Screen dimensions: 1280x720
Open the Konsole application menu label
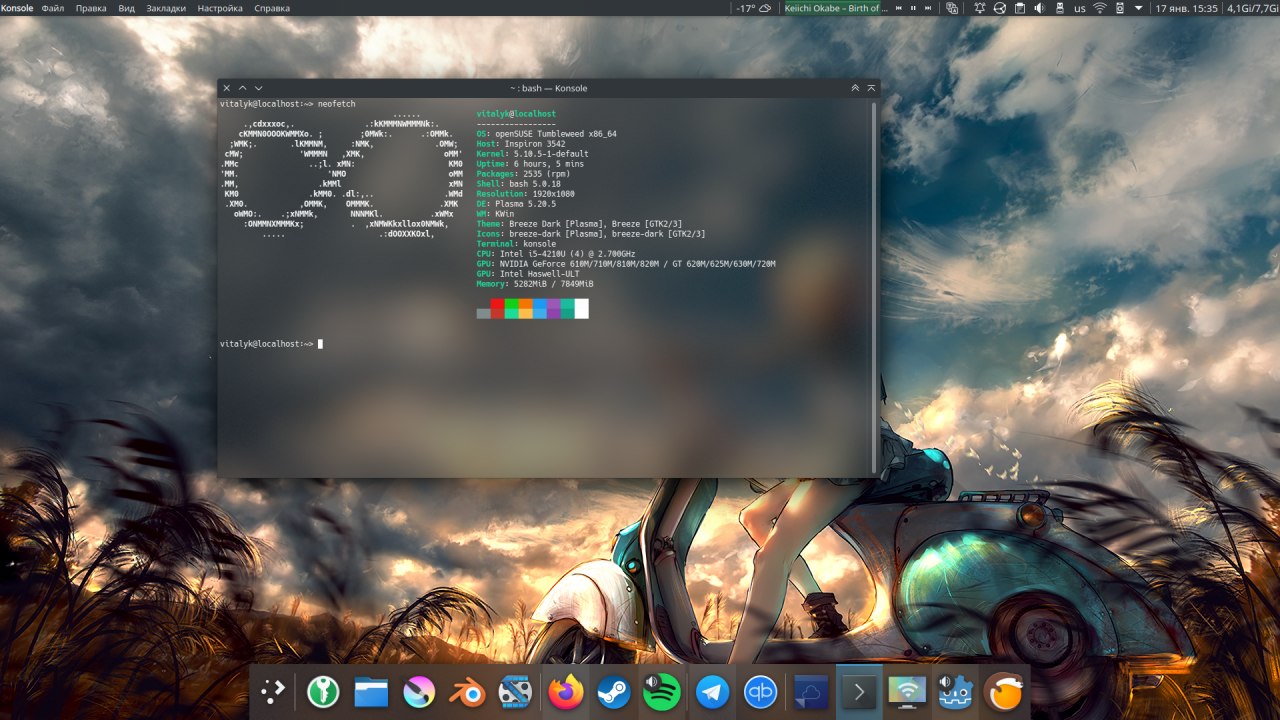[17, 8]
